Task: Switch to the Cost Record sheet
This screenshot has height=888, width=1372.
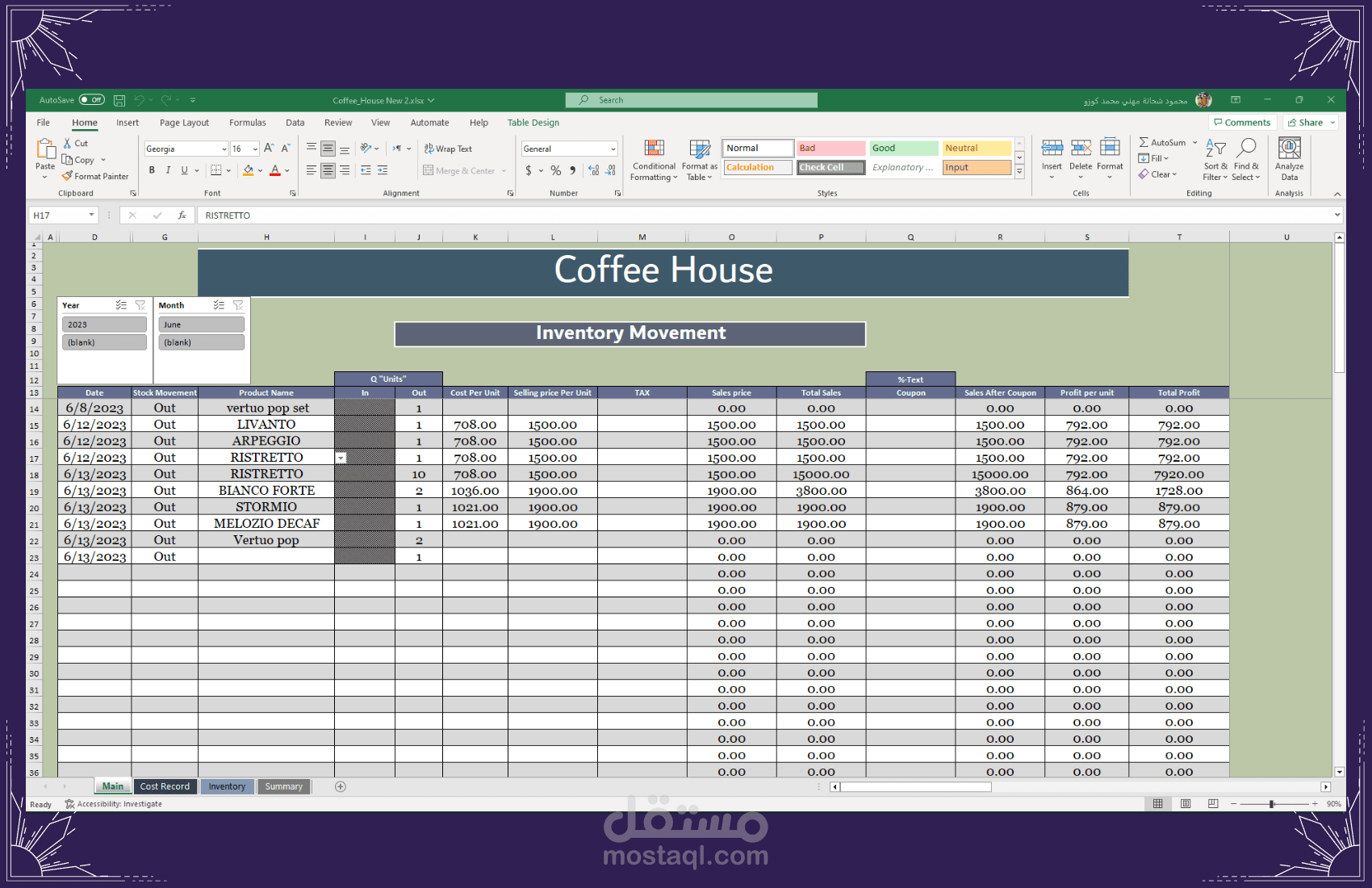Action: pyautogui.click(x=165, y=786)
